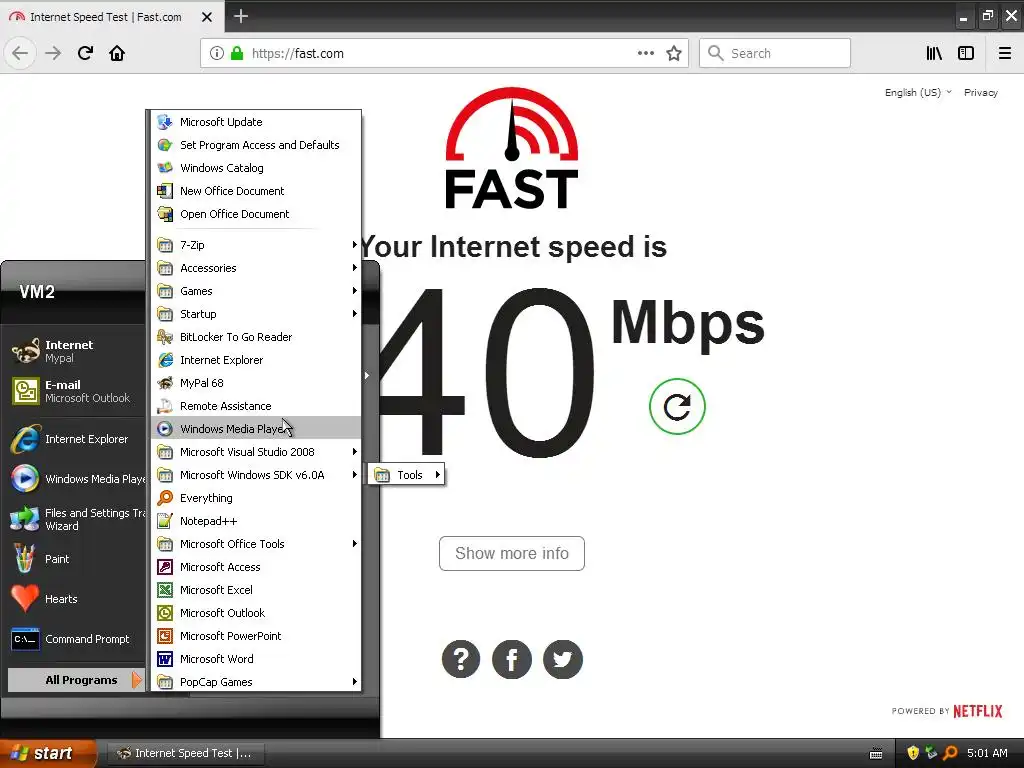Screen dimensions: 1024x768
Task: Expand Microsoft Windows SDK v6.0A folder
Action: 256,475
